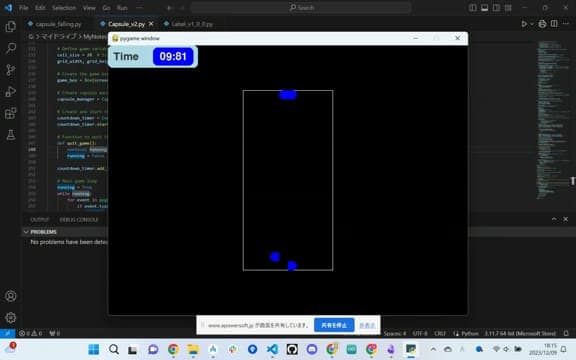576x360 pixels.
Task: Select the Python 3.11.7 interpreter status
Action: 520,334
